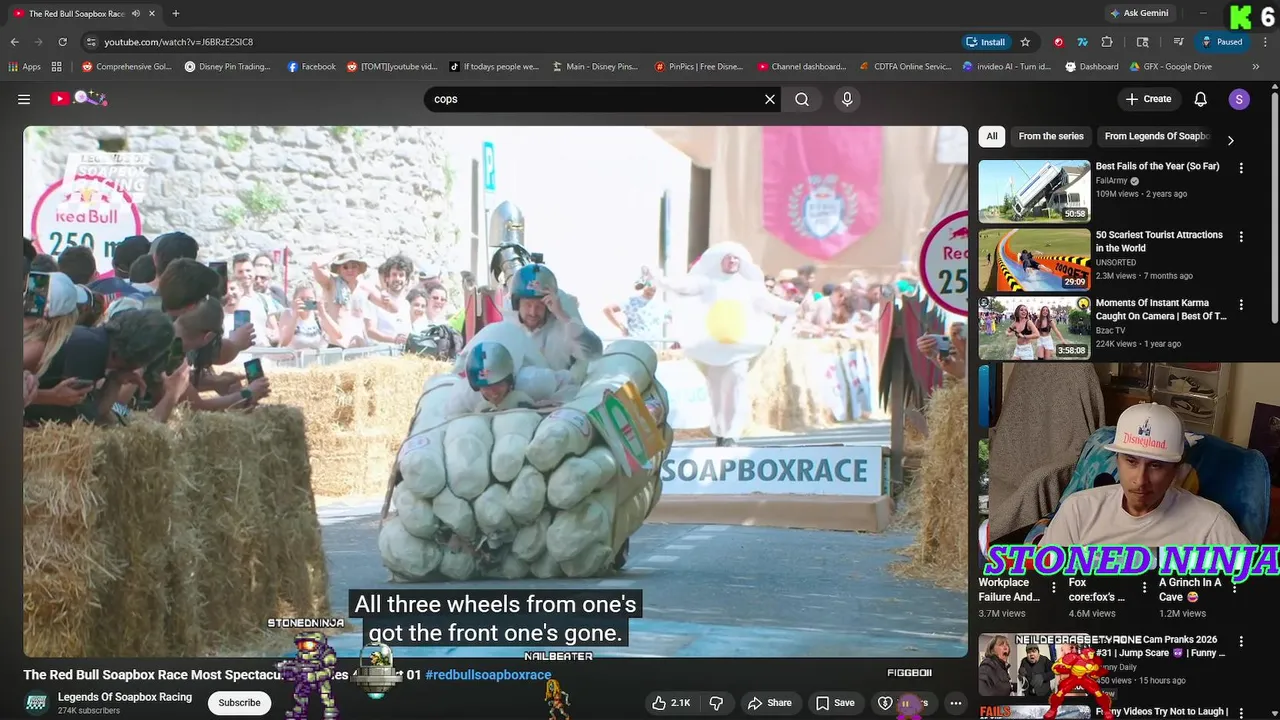Go to the YouTube home logo
Image resolution: width=1280 pixels, height=720 pixels.
pos(79,98)
